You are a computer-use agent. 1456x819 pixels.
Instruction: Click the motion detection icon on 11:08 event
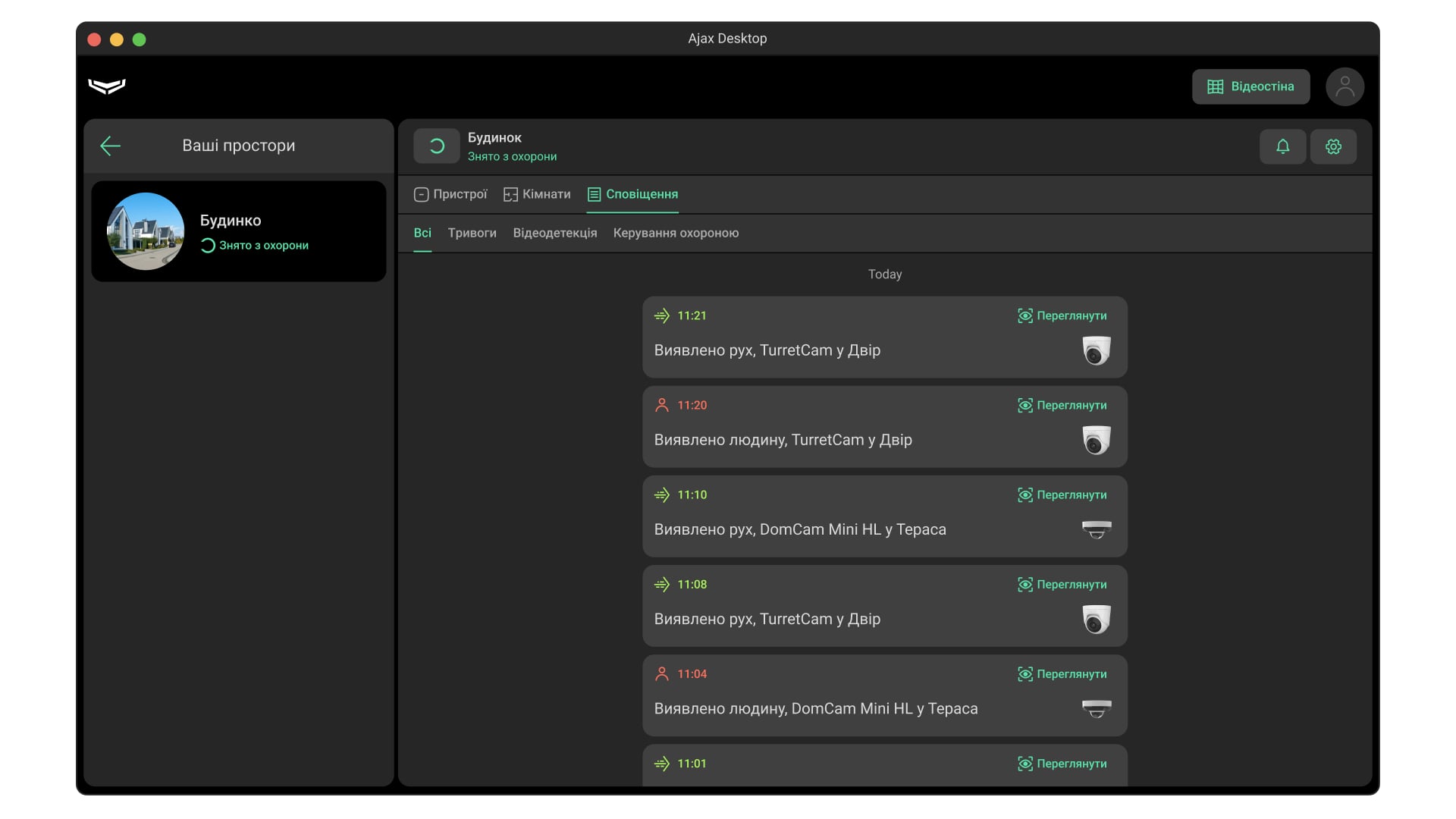(661, 584)
